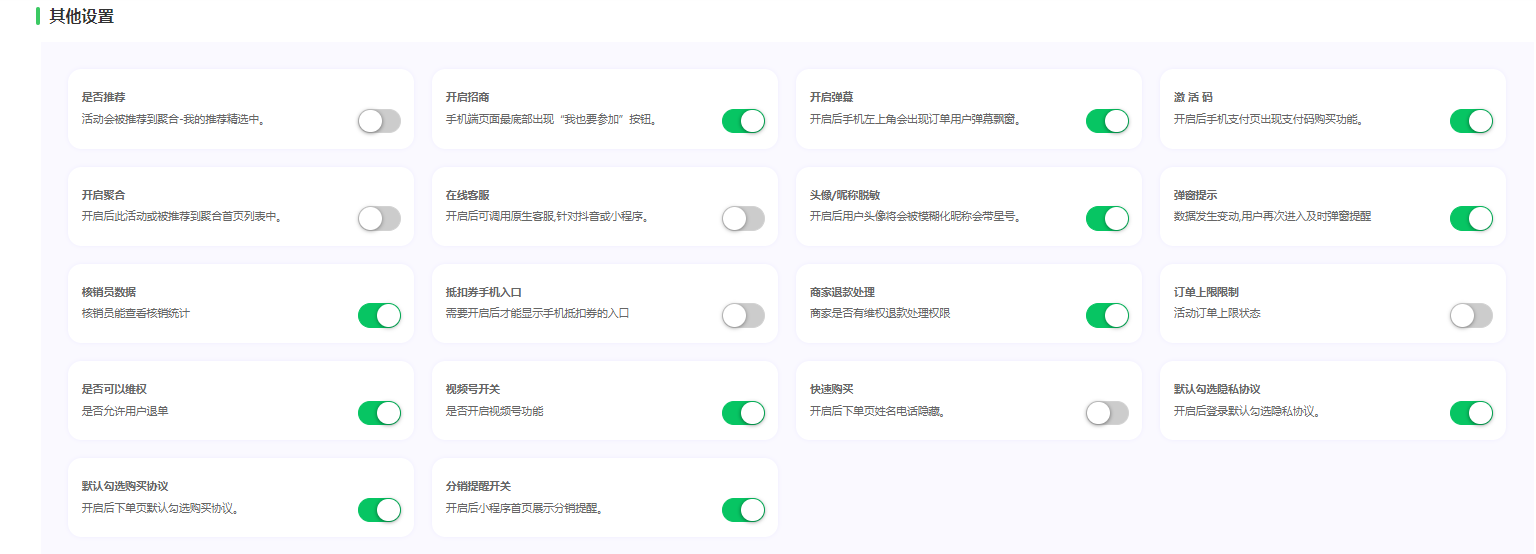The height and width of the screenshot is (554, 1536).
Task: Switch off the 激活码 toggle
Action: tap(1471, 122)
